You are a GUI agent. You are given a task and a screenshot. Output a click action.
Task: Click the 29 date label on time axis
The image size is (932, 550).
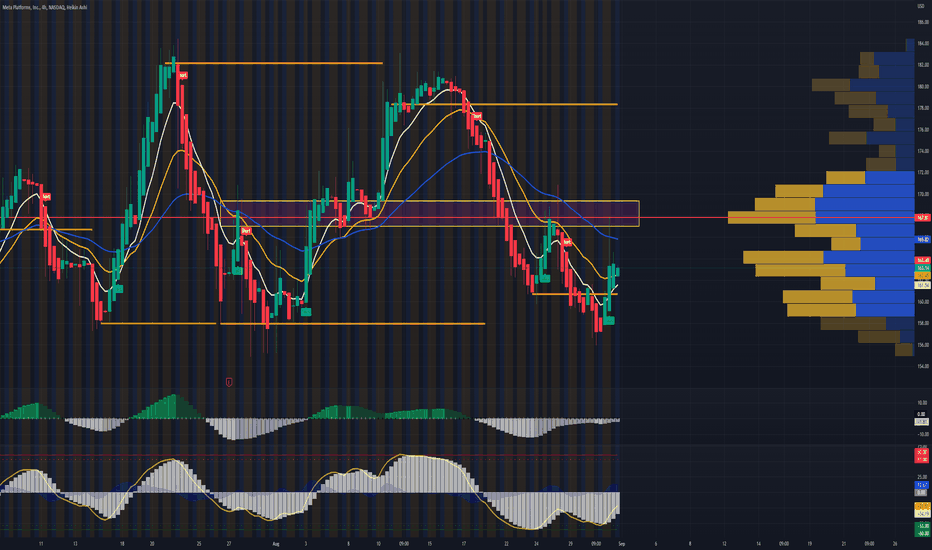[x=570, y=543]
